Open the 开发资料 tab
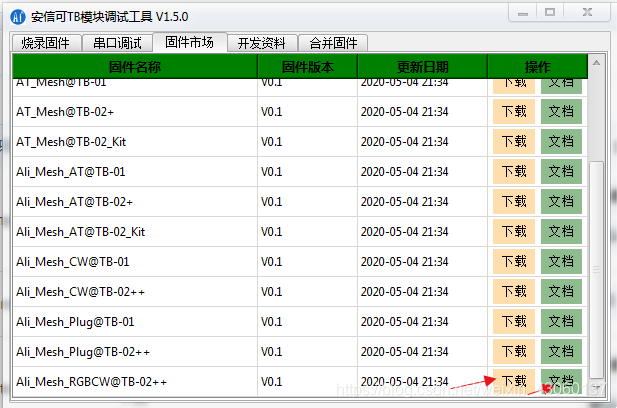 coord(262,43)
